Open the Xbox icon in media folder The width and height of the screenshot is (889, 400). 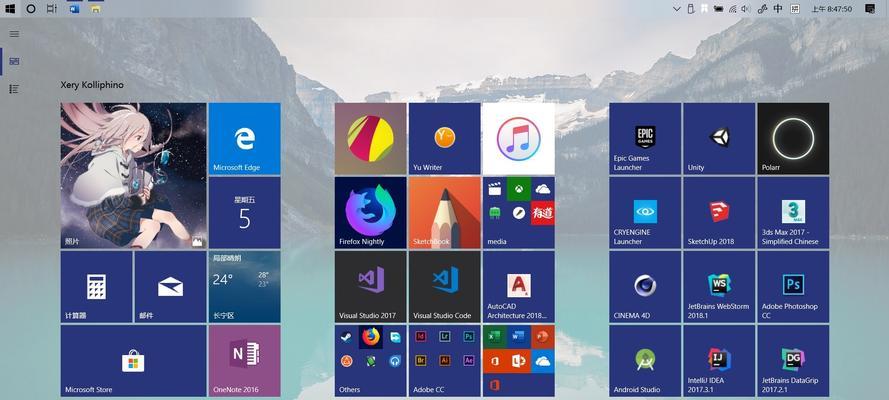pyautogui.click(x=518, y=189)
